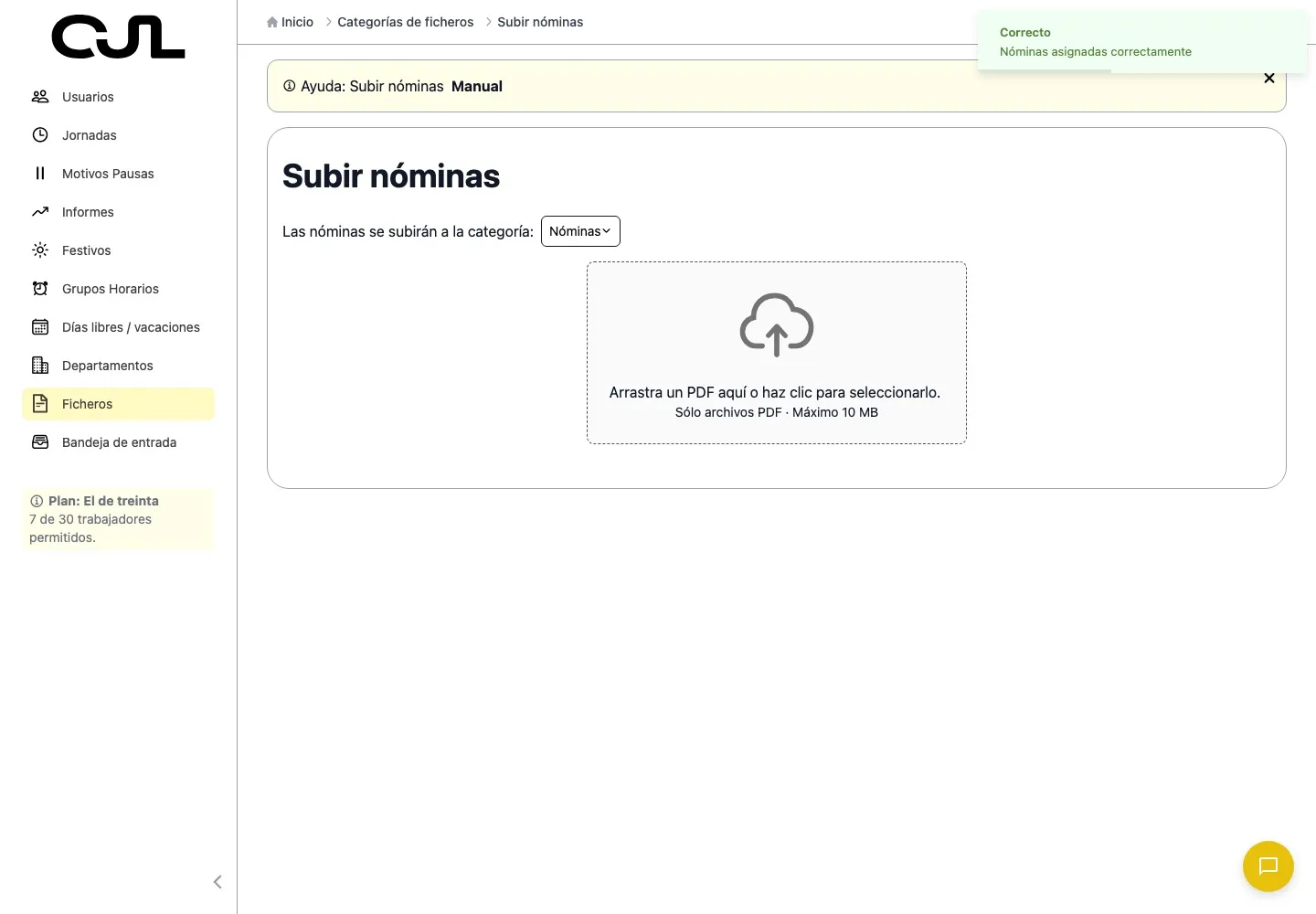This screenshot has width=1316, height=914.
Task: Click the 'Subir nóminas' page heading
Action: click(391, 175)
